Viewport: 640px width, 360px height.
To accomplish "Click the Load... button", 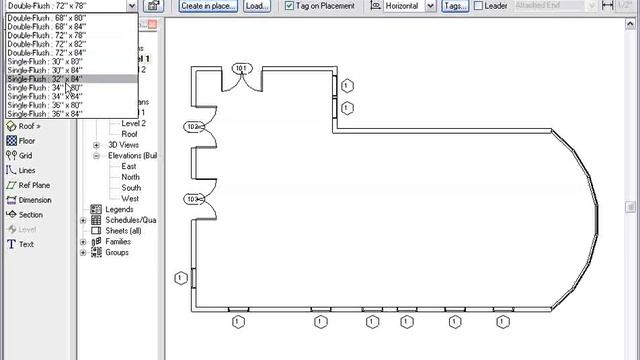I will pyautogui.click(x=257, y=6).
